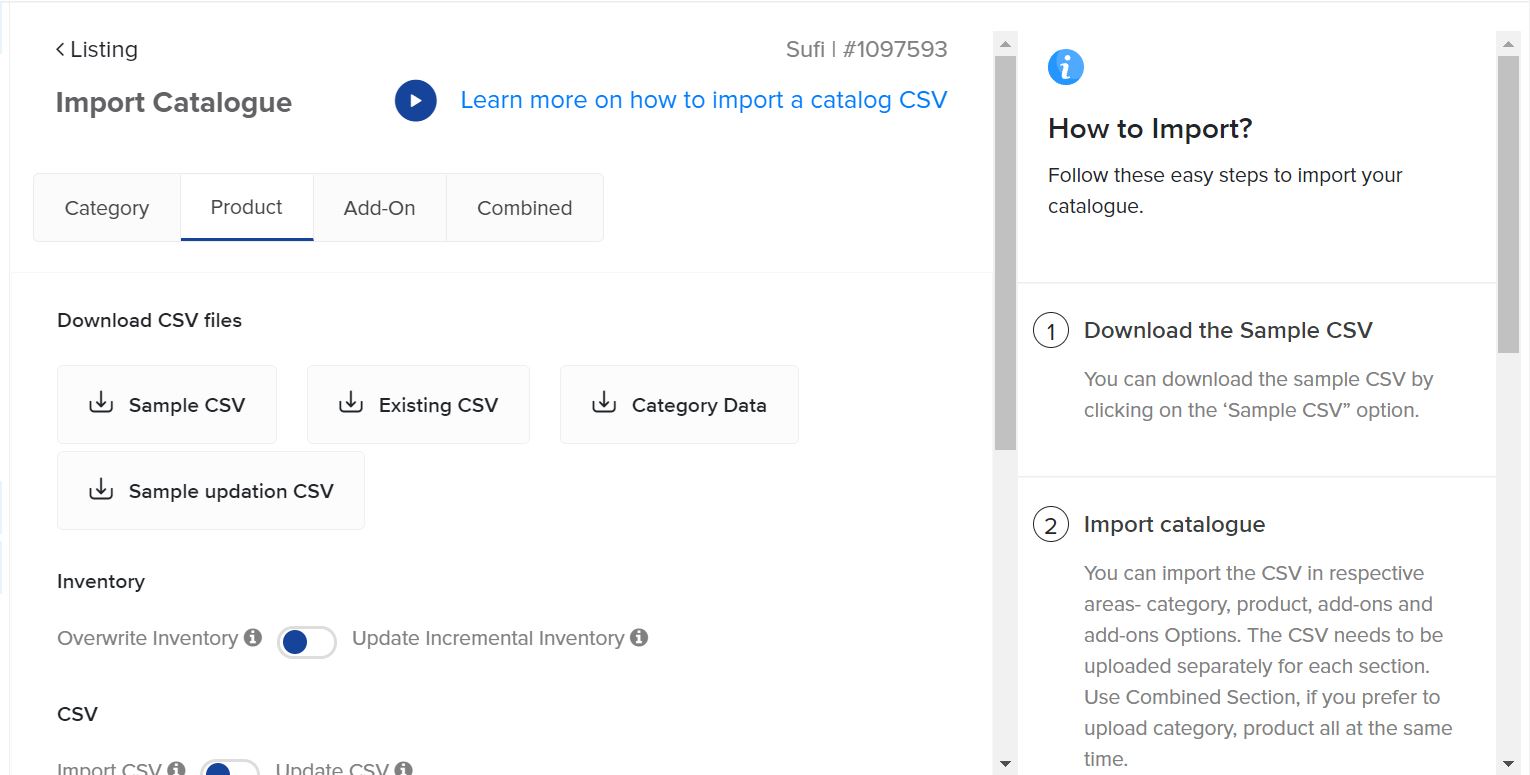Click the main panel scrollbar down arrow
This screenshot has height=775, width=1530.
pyautogui.click(x=1005, y=763)
